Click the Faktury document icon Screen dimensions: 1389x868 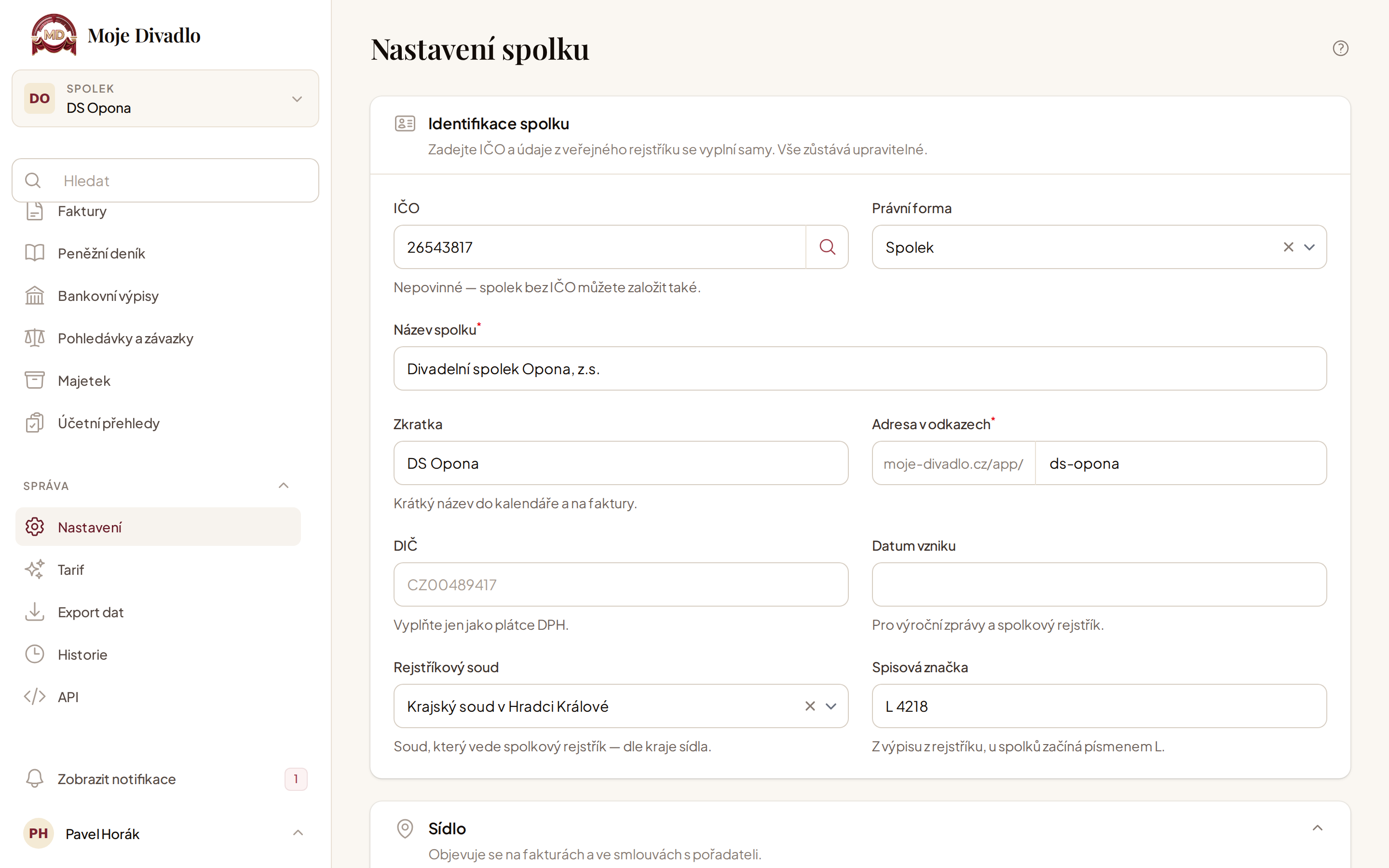pyautogui.click(x=34, y=211)
